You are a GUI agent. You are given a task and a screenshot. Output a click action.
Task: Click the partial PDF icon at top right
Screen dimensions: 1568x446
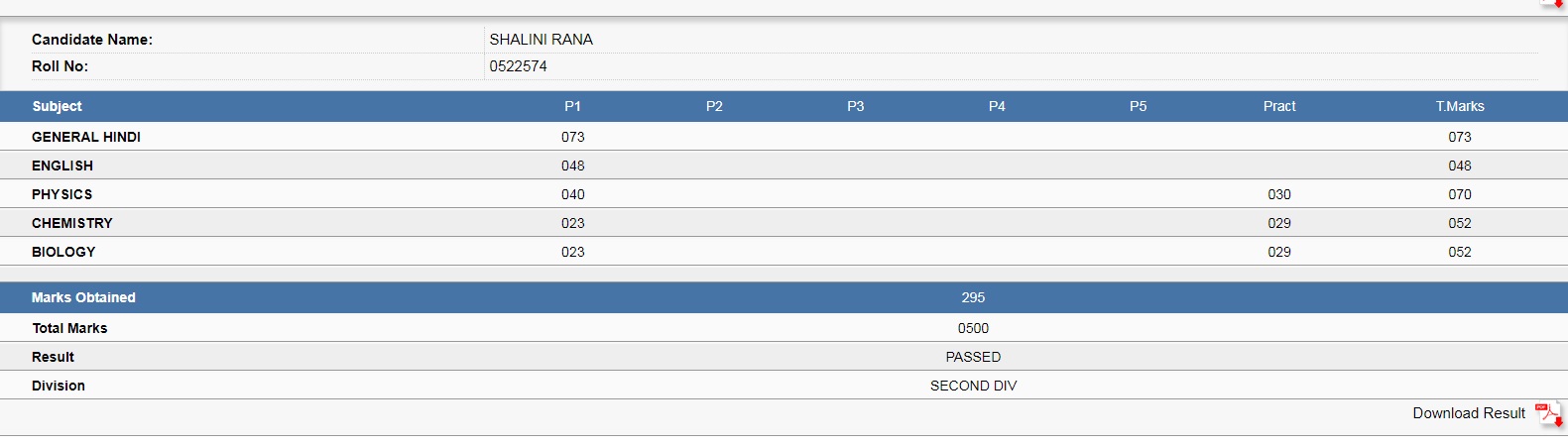pyautogui.click(x=1552, y=4)
